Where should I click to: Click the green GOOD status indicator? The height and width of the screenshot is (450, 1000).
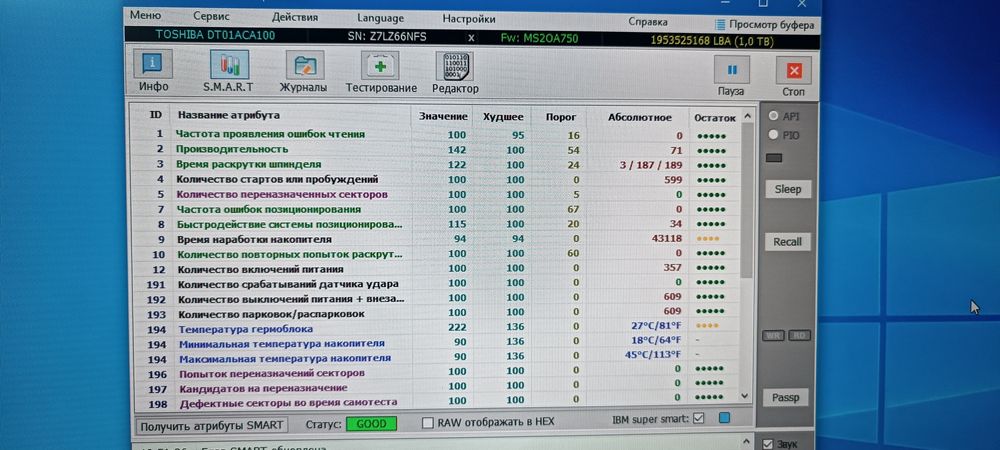(x=371, y=424)
